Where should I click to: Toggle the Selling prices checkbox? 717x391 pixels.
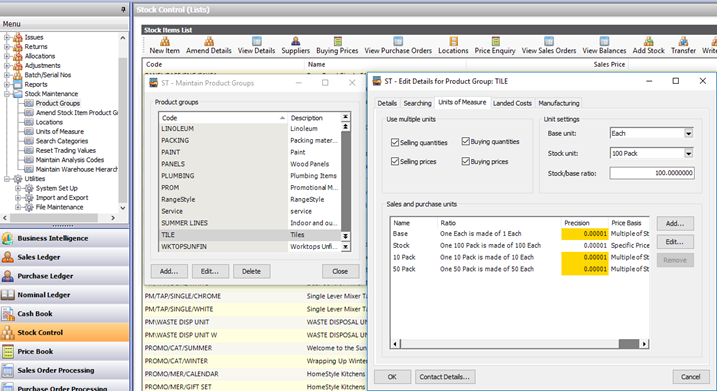click(x=395, y=161)
